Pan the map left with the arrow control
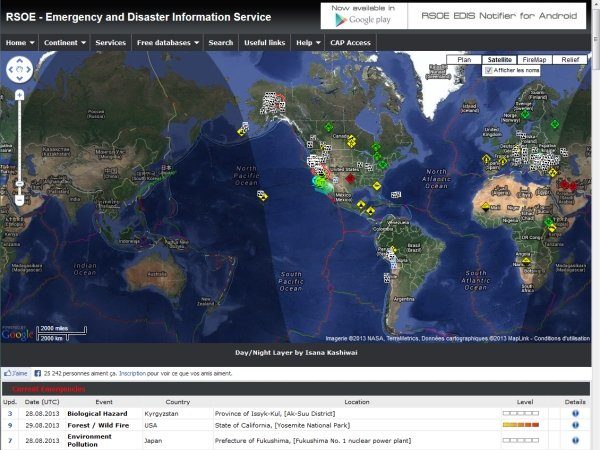Screen dimensions: 600x450 11,70
